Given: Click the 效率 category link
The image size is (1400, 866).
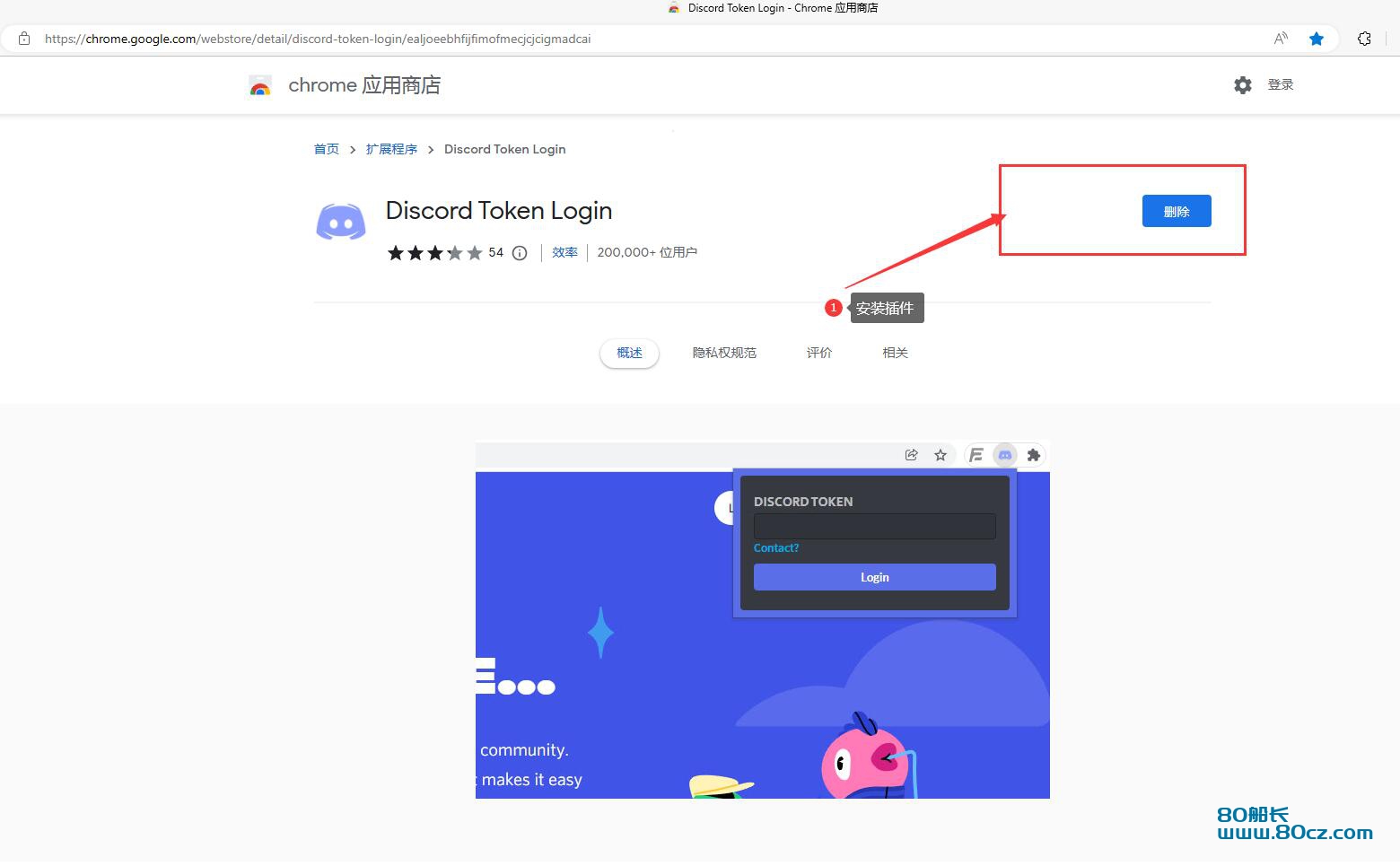Looking at the screenshot, I should pos(564,252).
